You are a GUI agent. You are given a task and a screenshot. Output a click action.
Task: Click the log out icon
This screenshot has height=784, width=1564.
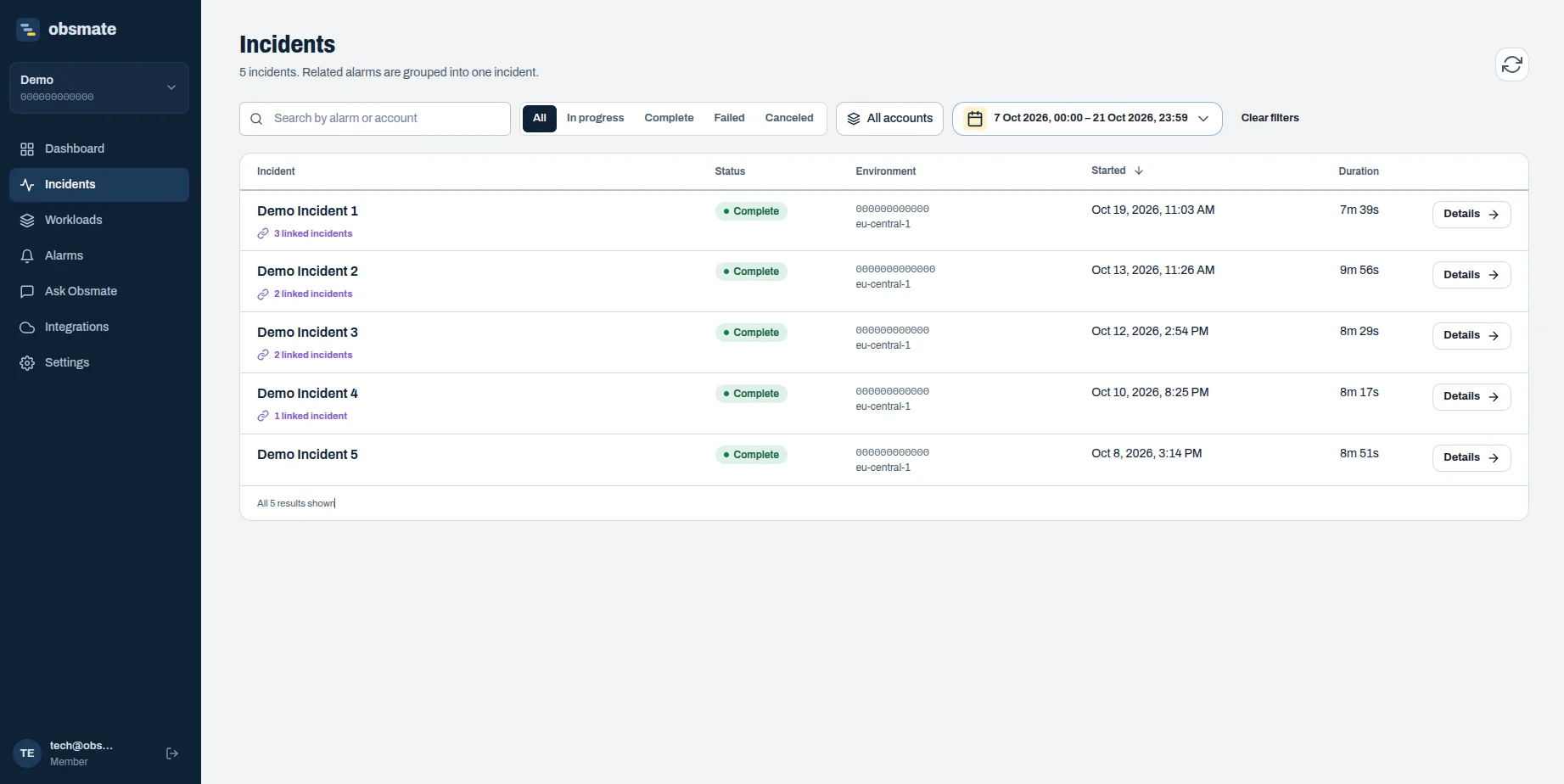(x=172, y=753)
